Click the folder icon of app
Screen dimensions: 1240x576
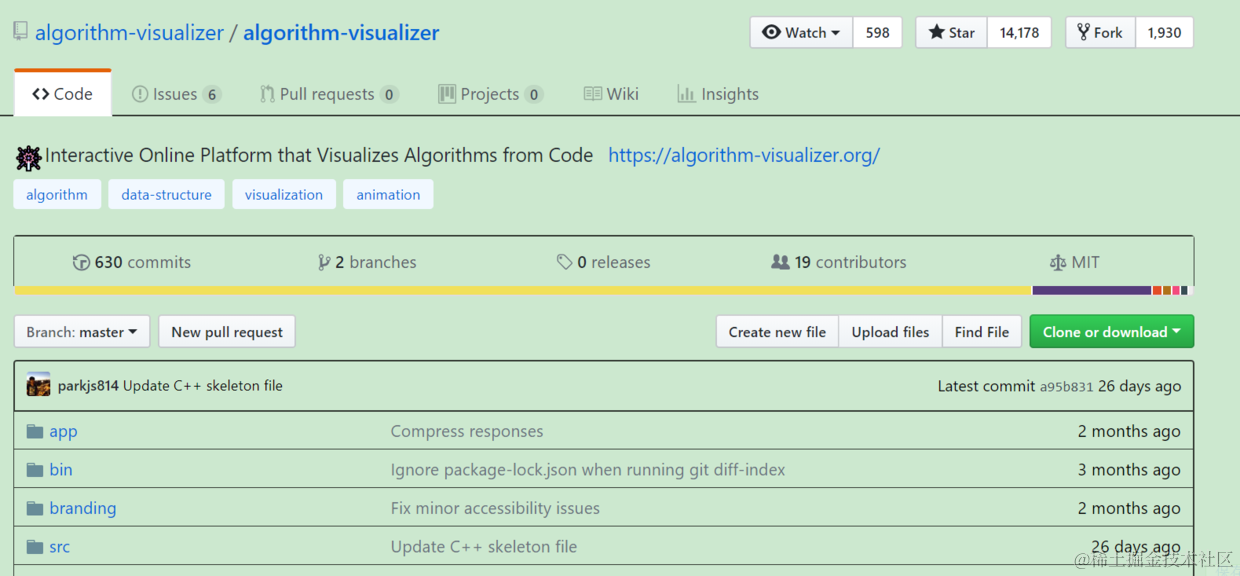click(x=35, y=431)
